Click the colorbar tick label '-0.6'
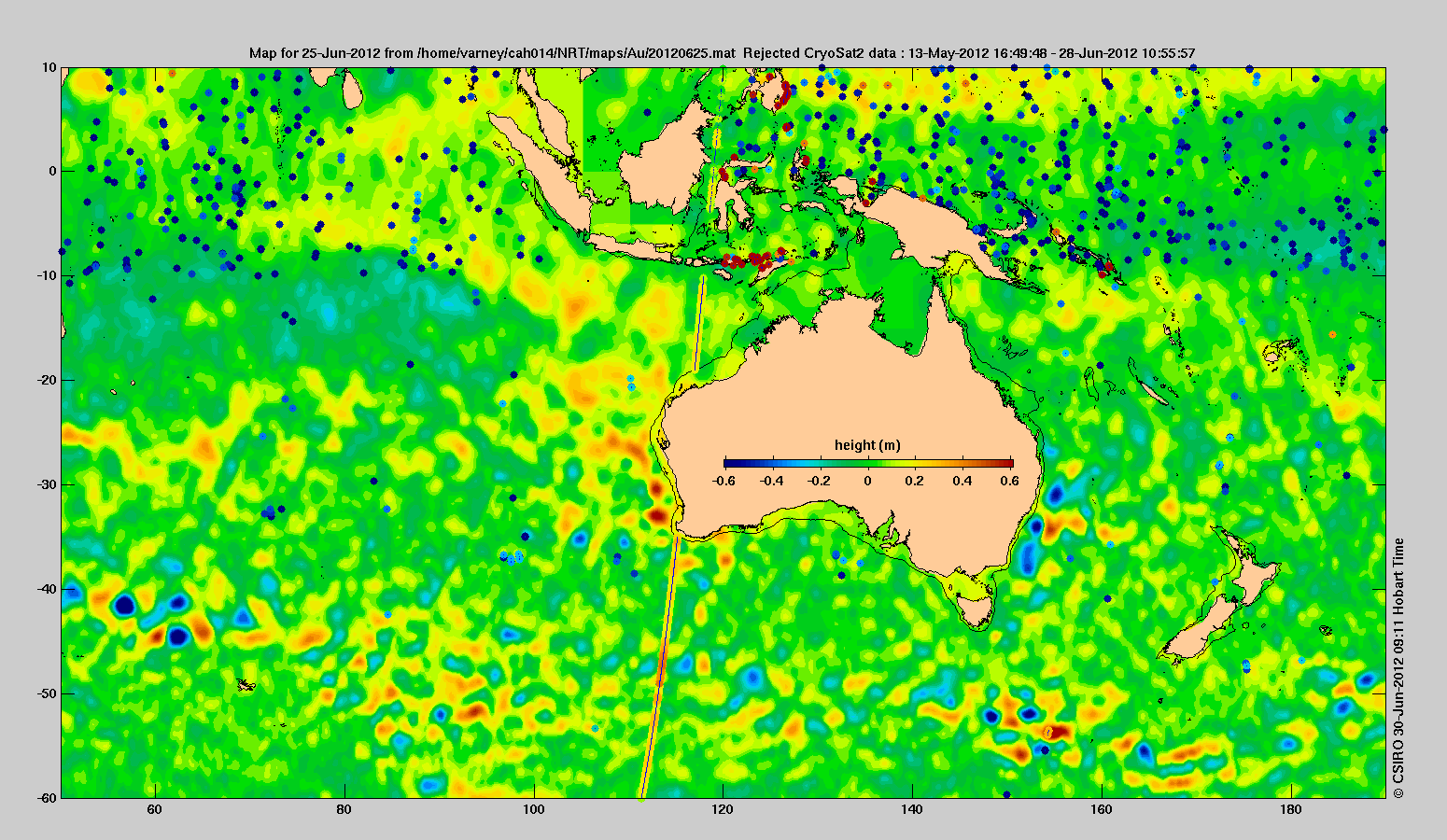Image resolution: width=1447 pixels, height=840 pixels. click(722, 481)
